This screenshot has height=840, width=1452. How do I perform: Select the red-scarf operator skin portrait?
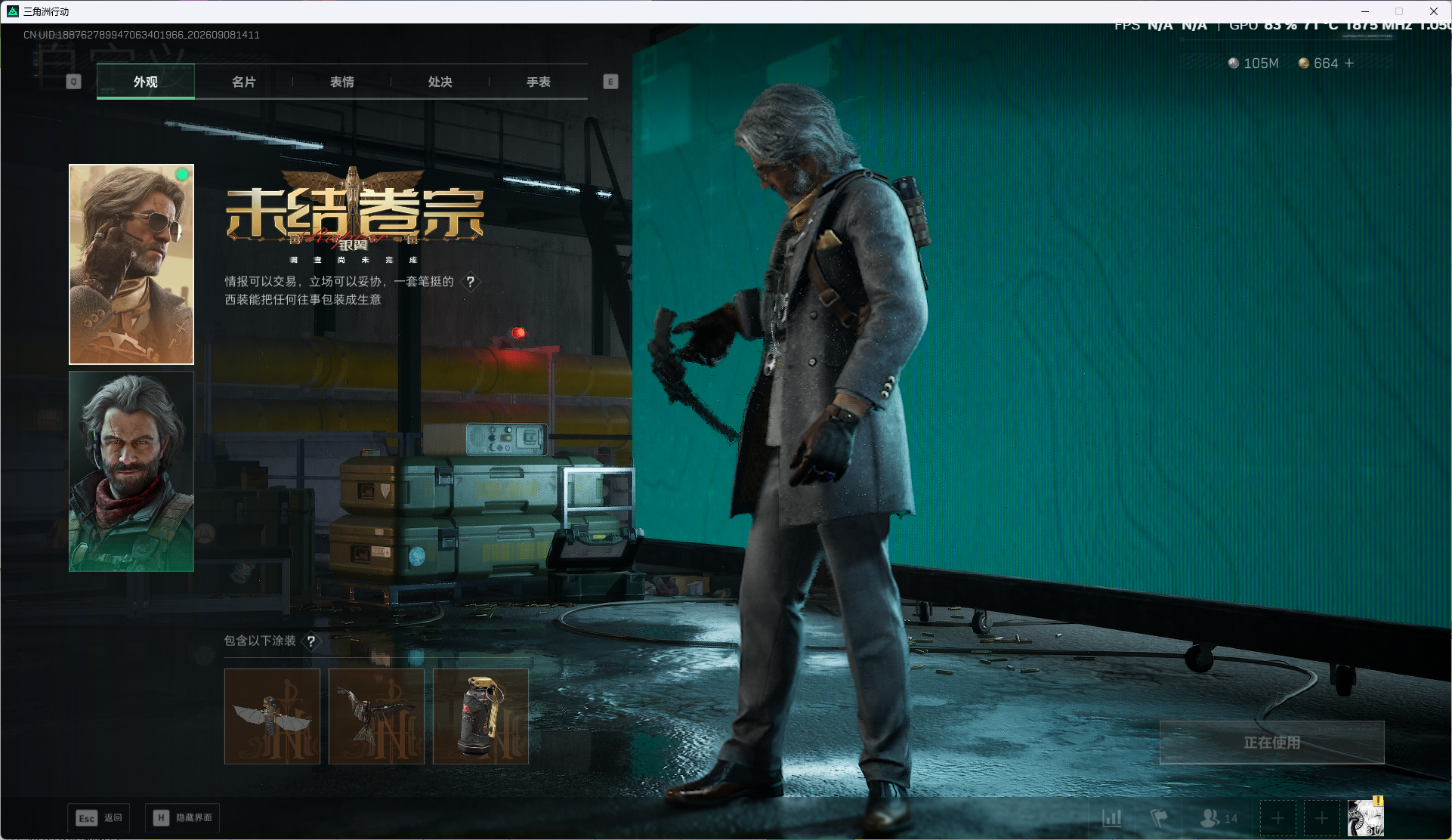coord(131,471)
